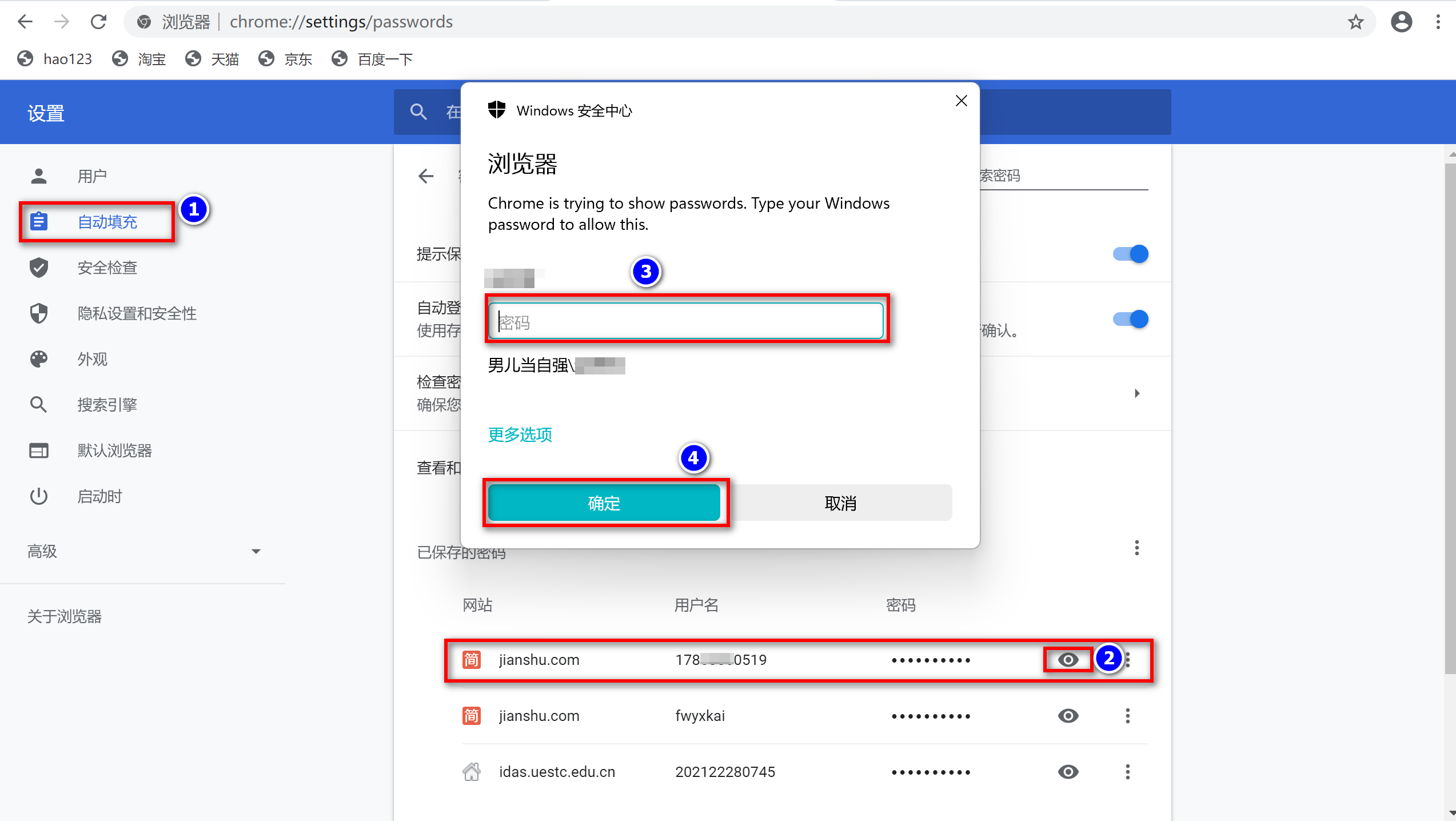This screenshot has height=821, width=1456.
Task: Toggle the auto sign-in switch
Action: [x=1130, y=319]
